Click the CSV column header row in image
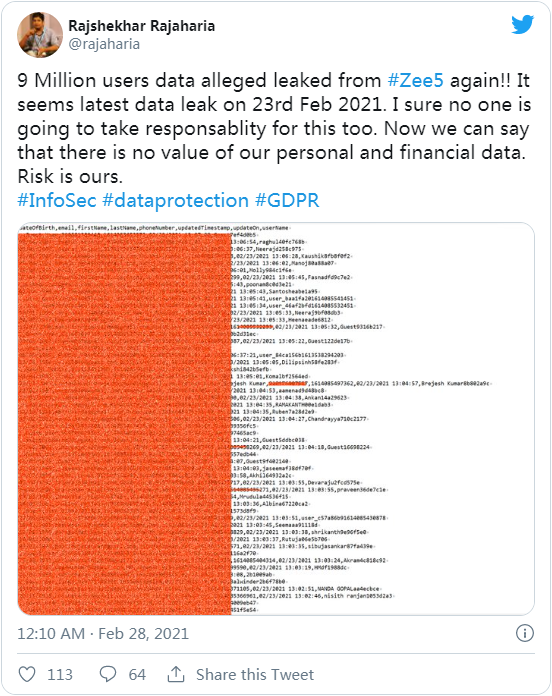Viewport: 552px width, 696px height. pyautogui.click(x=154, y=228)
